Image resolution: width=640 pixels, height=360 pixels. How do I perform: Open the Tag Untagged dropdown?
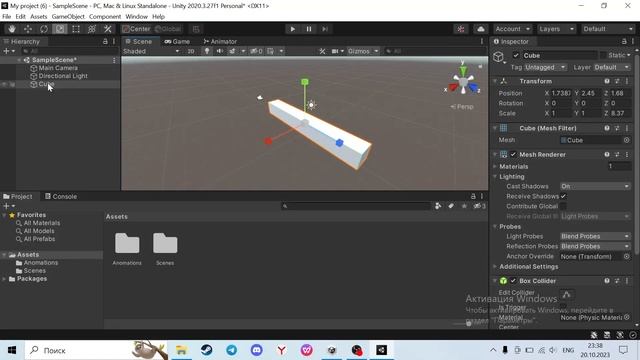[546, 67]
